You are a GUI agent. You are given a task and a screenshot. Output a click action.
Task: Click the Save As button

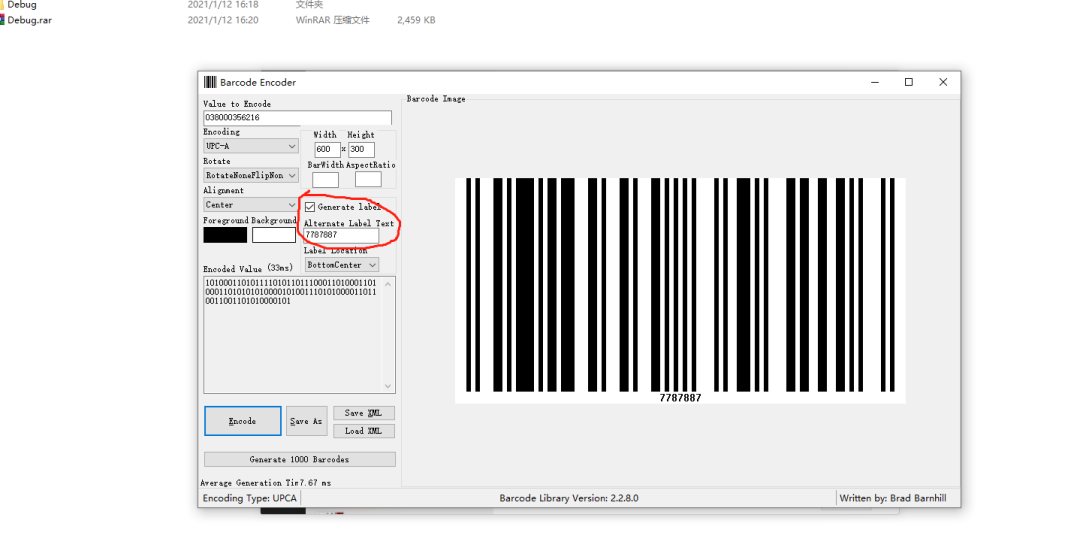(306, 421)
